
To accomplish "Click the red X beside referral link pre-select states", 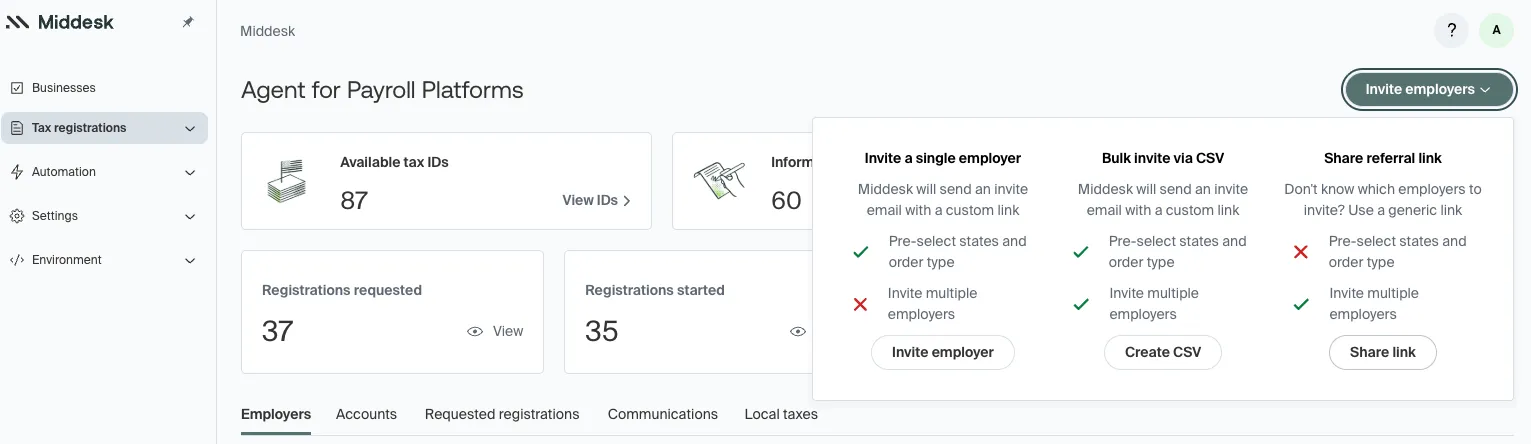I will pos(1301,252).
